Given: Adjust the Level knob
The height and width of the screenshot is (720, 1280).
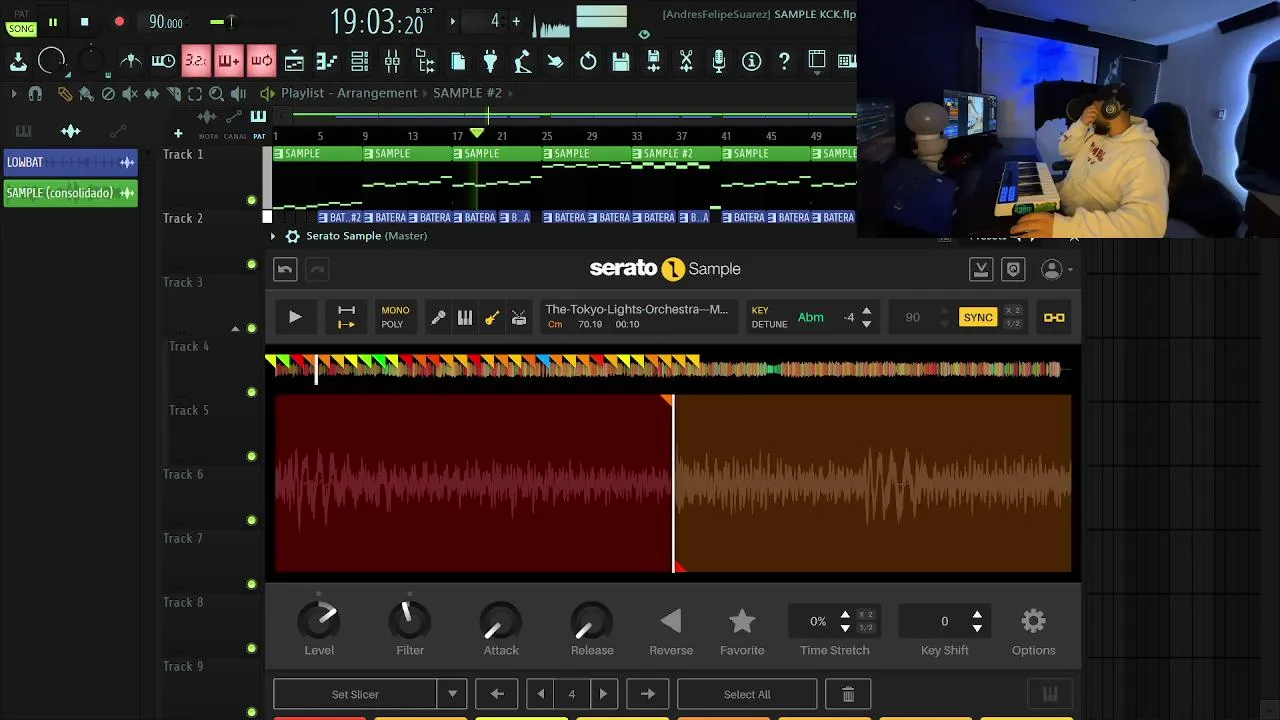Looking at the screenshot, I should point(319,621).
